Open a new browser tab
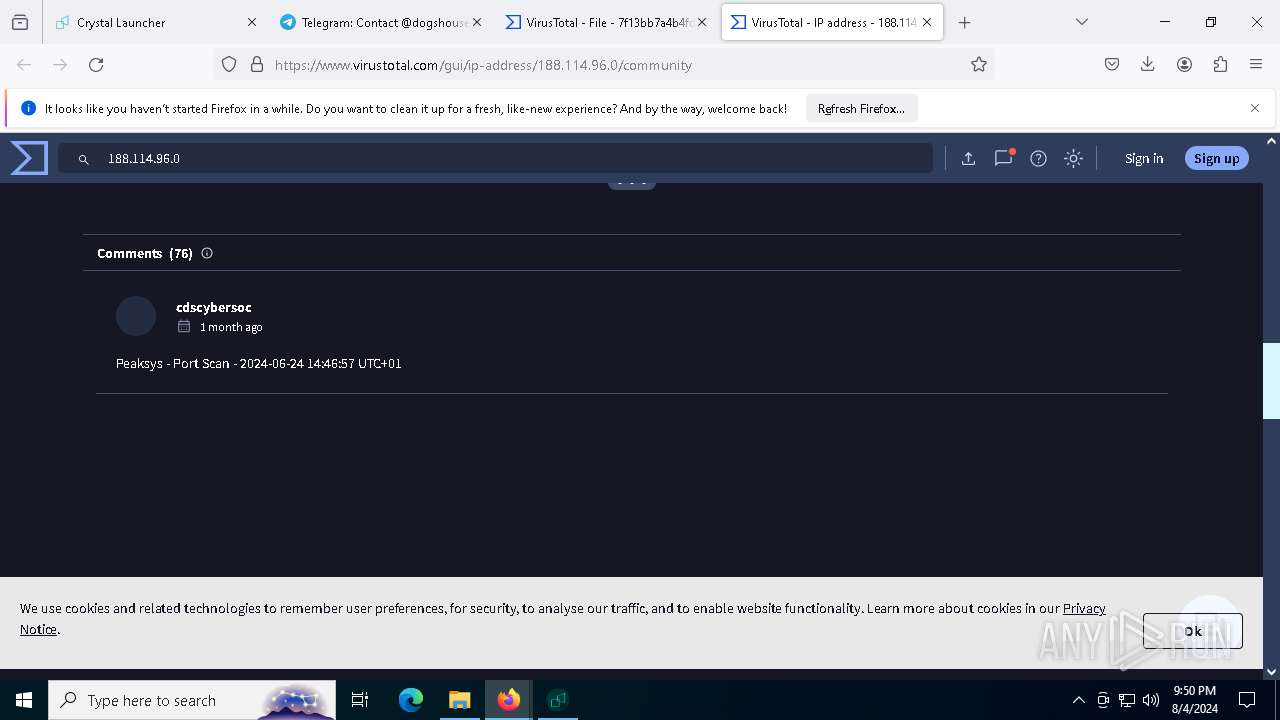 coord(964,22)
